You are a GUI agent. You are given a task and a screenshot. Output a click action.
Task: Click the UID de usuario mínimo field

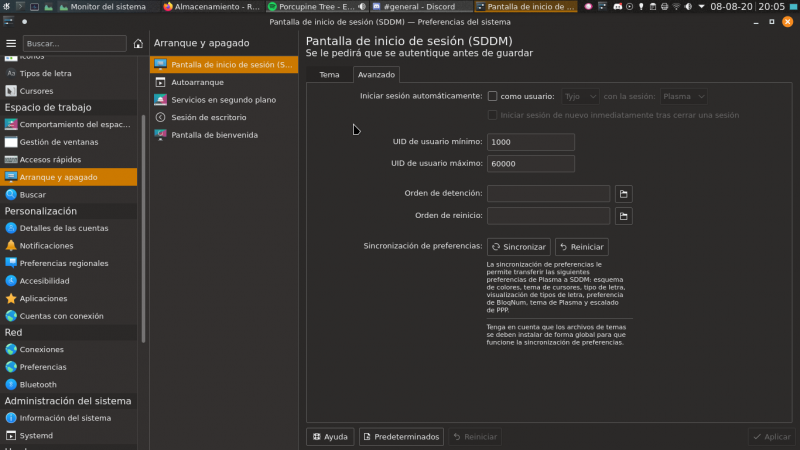click(531, 142)
